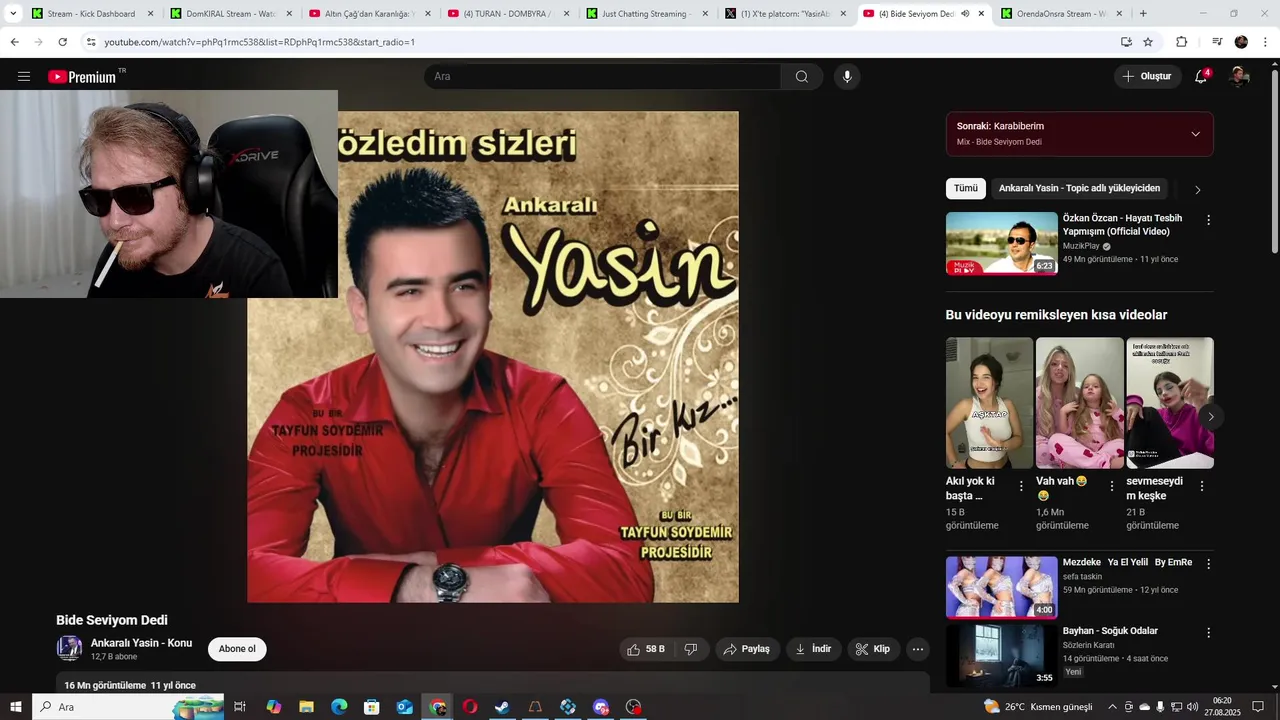Viewport: 1280px width, 720px height.
Task: Click install/cast icon in address bar
Action: click(1126, 42)
